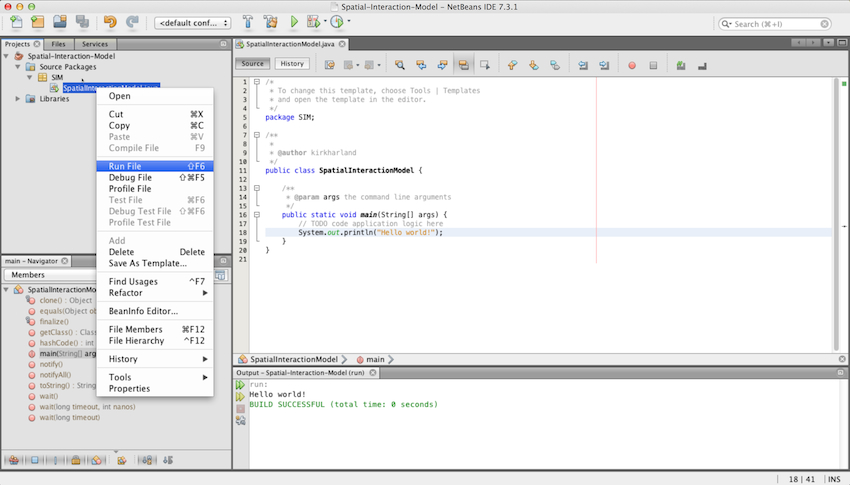Click the Stop Macro Recording square icon
Image resolution: width=850 pixels, height=485 pixels.
tap(653, 66)
